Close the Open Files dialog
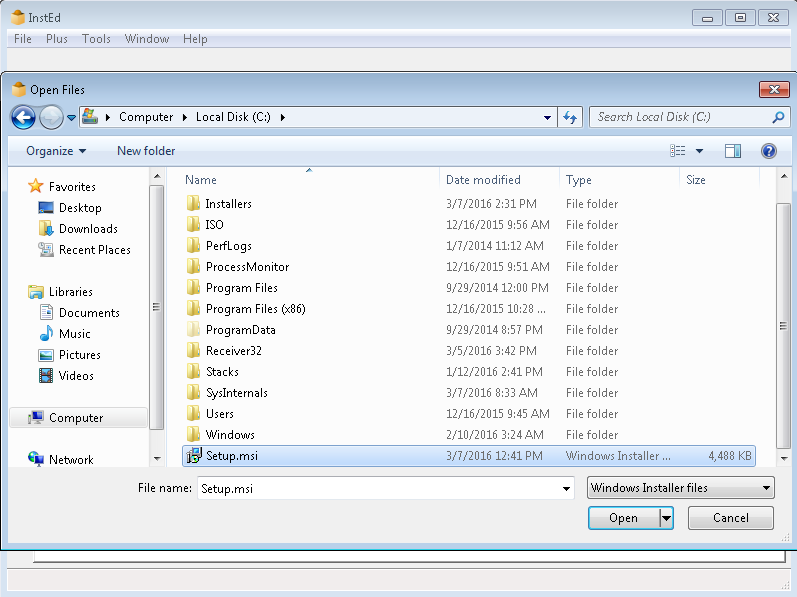This screenshot has width=797, height=597. pos(774,89)
